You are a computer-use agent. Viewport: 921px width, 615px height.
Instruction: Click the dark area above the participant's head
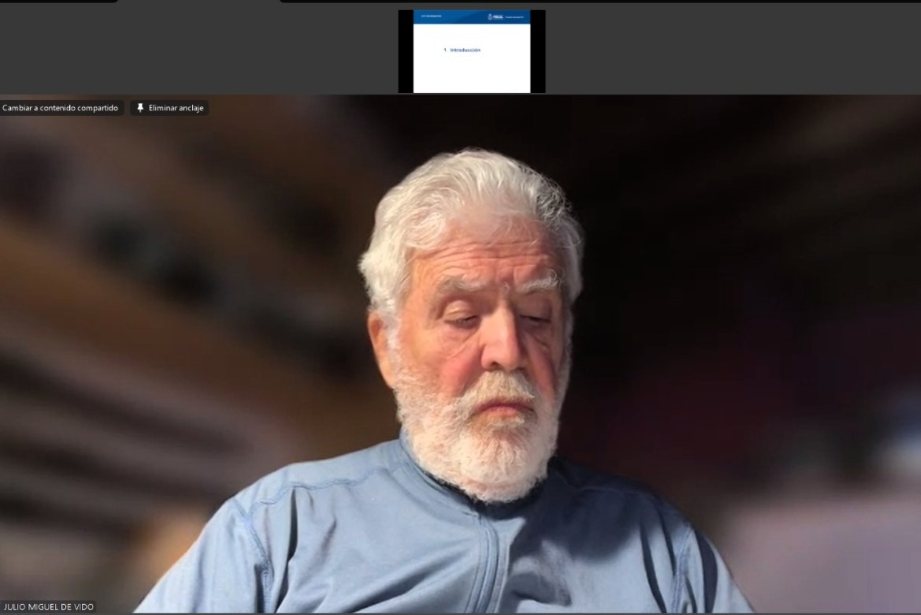coord(470,125)
